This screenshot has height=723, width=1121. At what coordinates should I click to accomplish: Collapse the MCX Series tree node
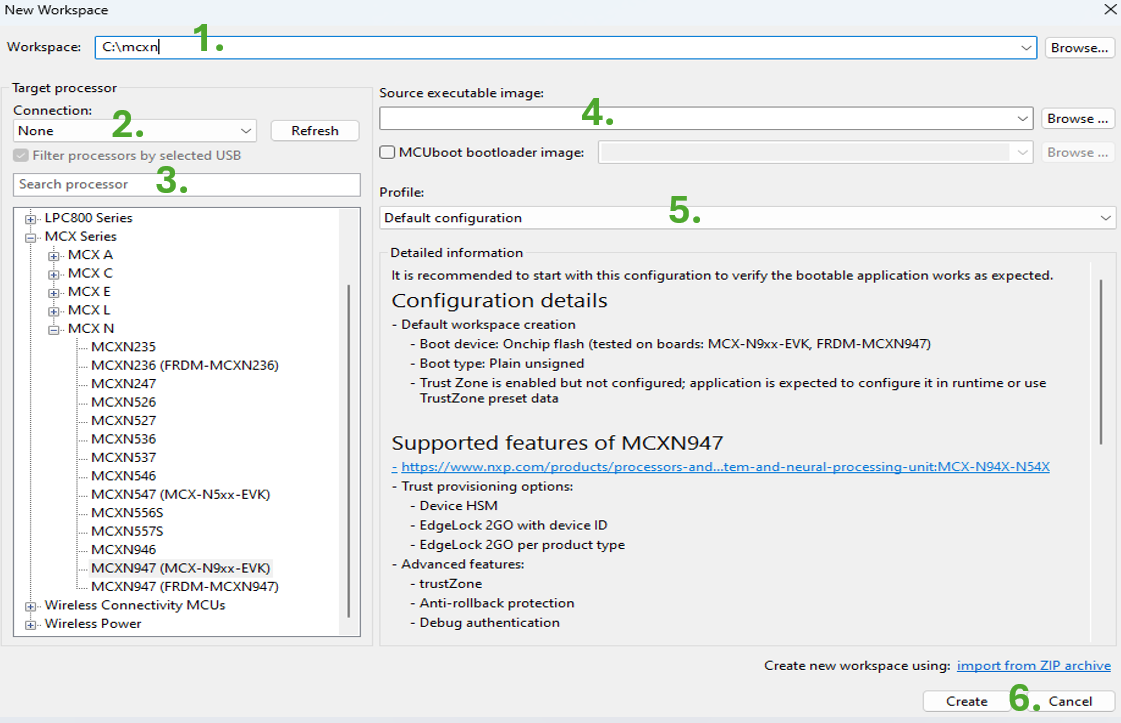pyautogui.click(x=31, y=237)
